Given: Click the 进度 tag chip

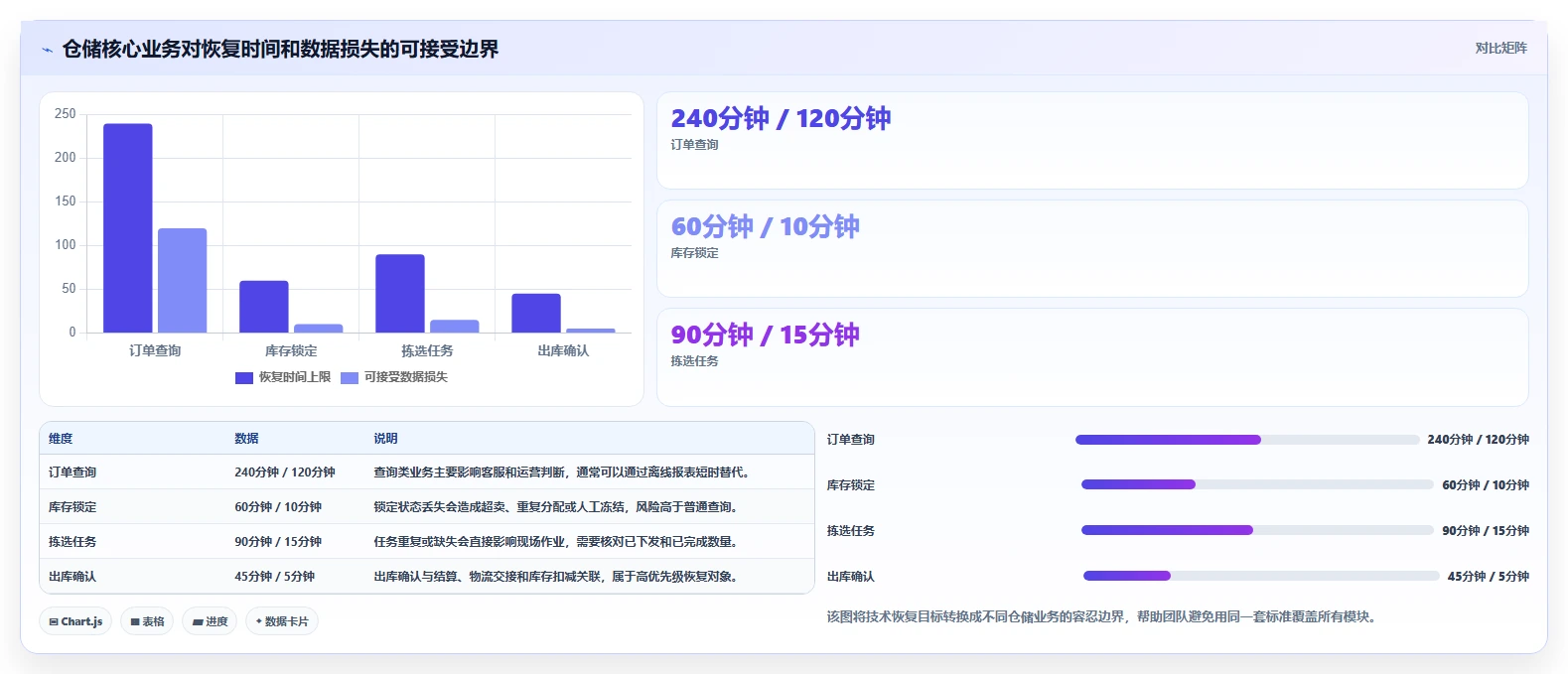Looking at the screenshot, I should click(210, 621).
